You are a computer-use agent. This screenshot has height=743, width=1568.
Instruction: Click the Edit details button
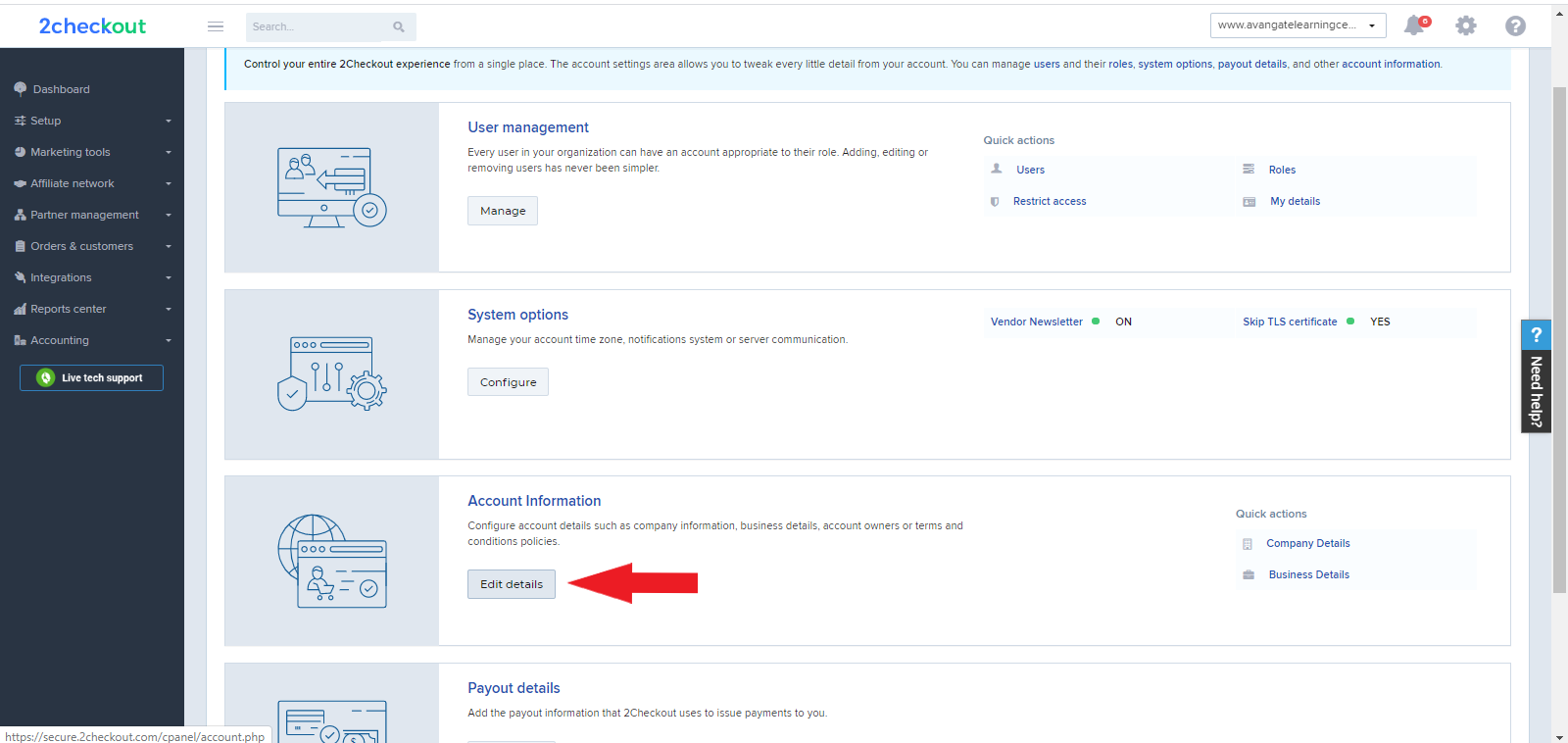click(x=512, y=584)
